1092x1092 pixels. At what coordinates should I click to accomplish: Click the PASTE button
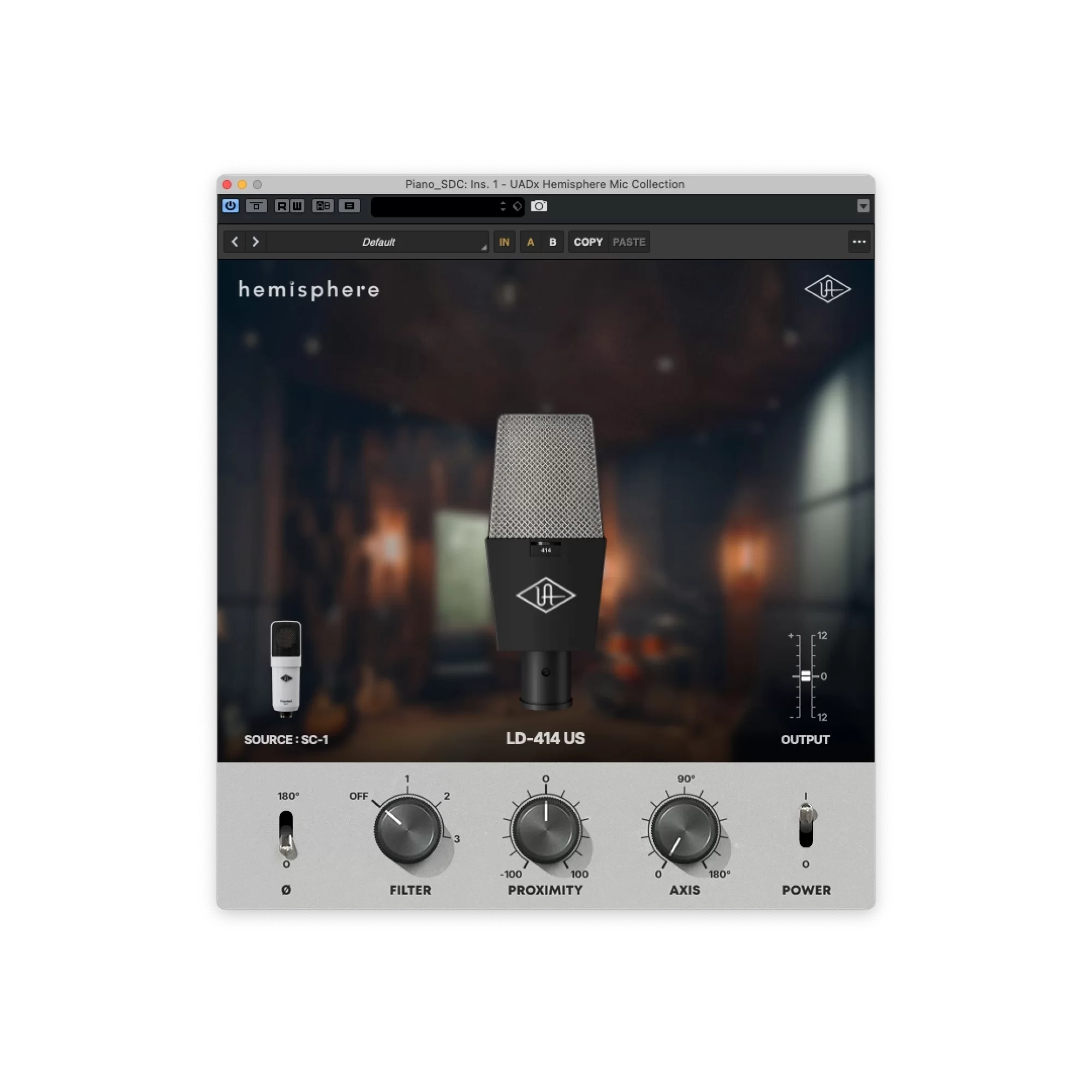(x=628, y=242)
